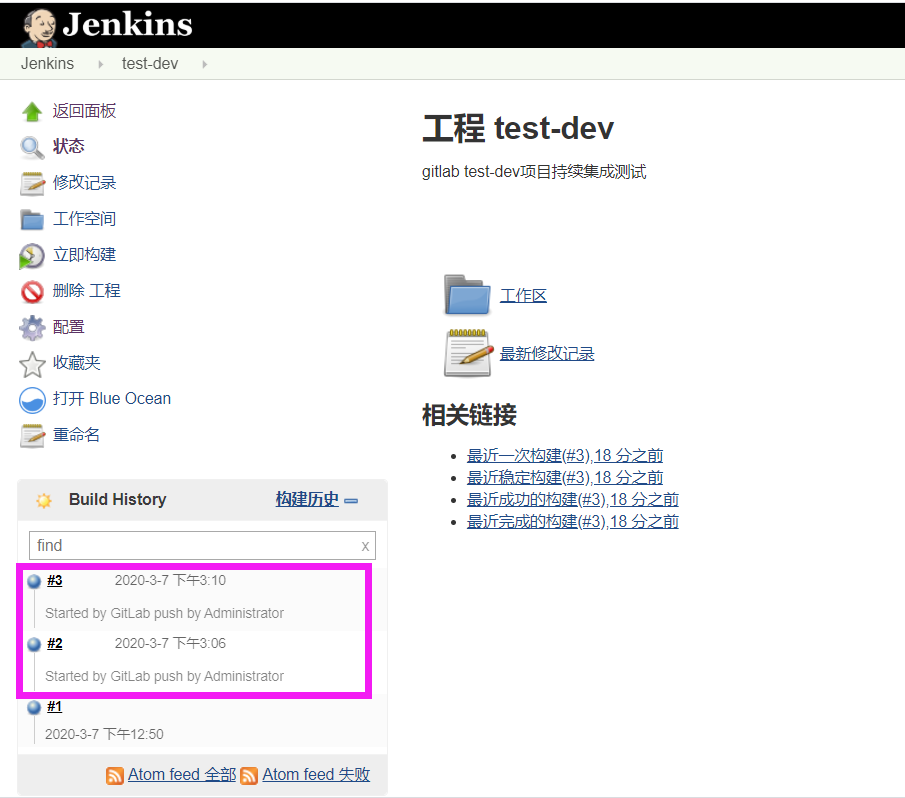Open the 配置 sidebar item
The width and height of the screenshot is (905, 798).
pyautogui.click(x=68, y=327)
